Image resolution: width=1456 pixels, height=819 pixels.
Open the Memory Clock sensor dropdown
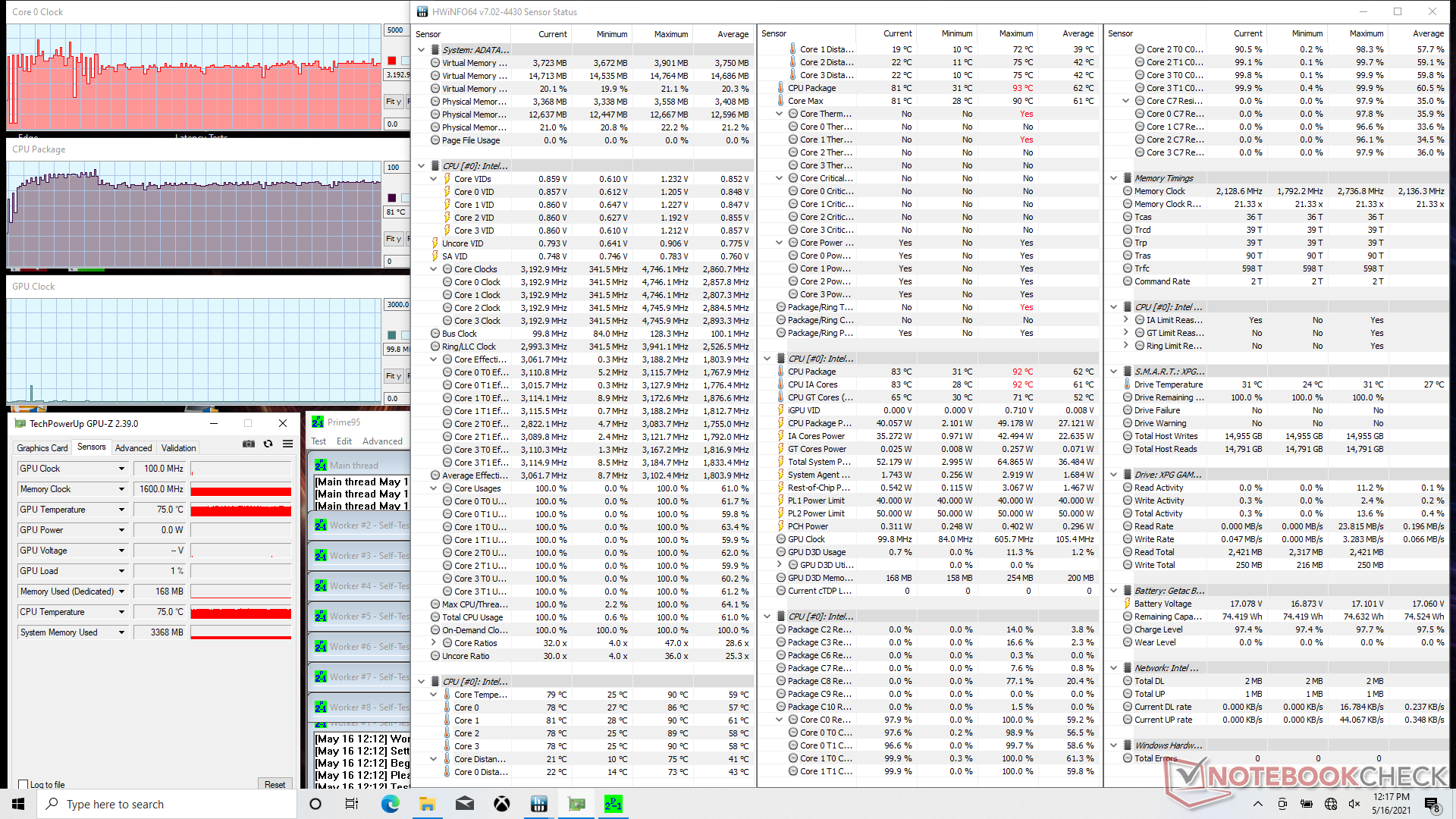click(121, 489)
